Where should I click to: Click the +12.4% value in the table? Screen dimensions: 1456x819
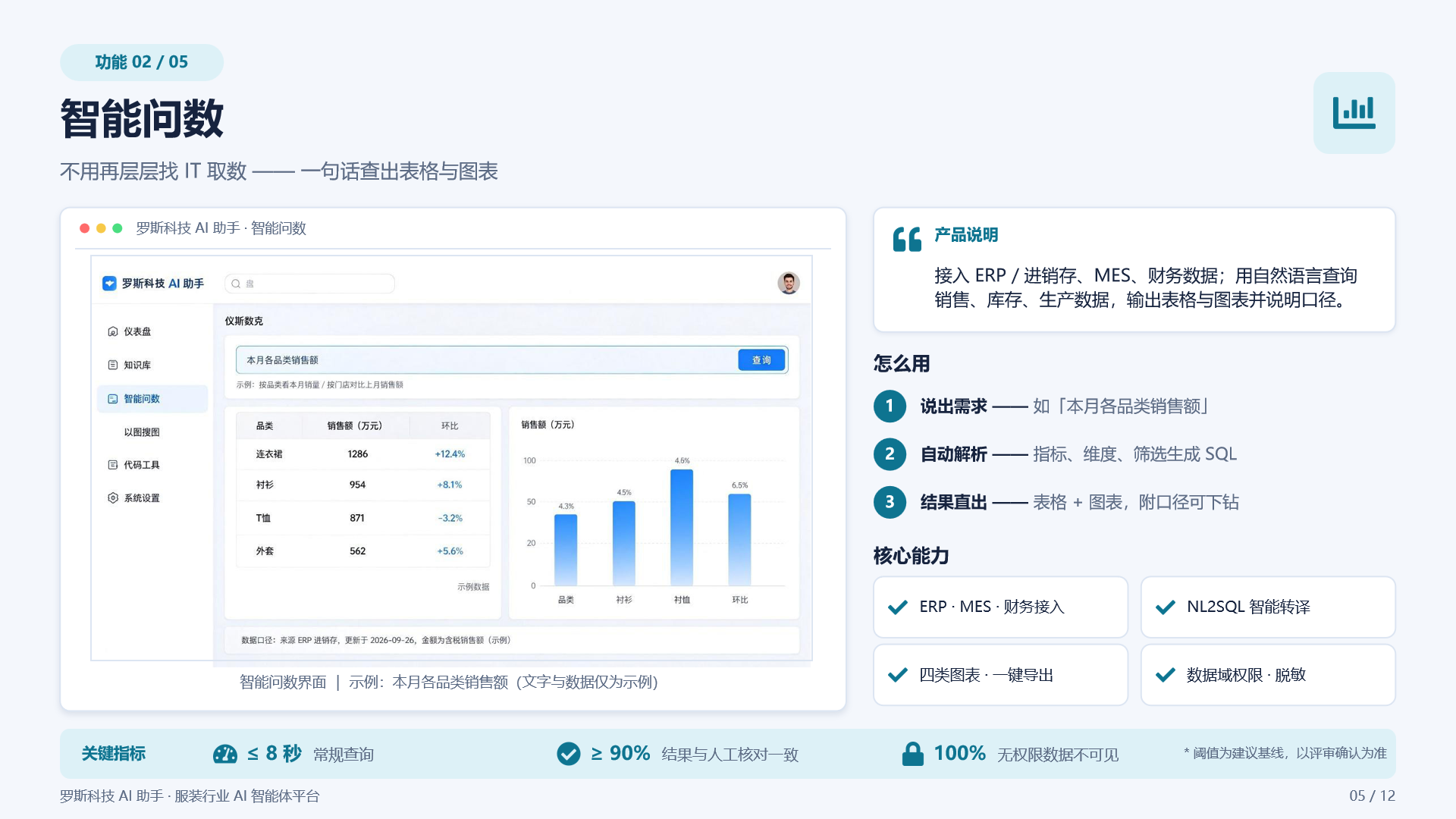(x=450, y=454)
